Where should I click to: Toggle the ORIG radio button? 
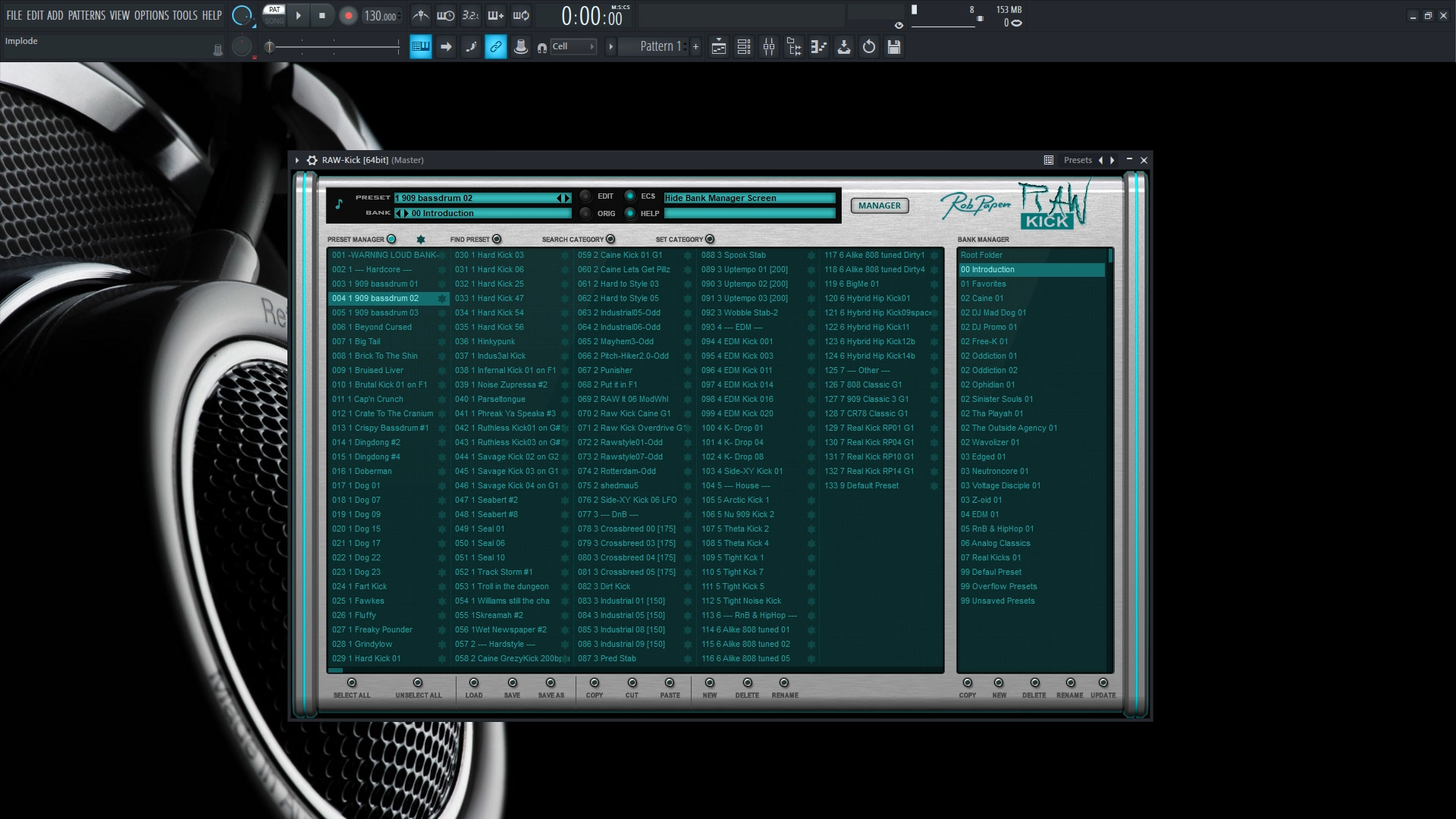[x=585, y=214]
